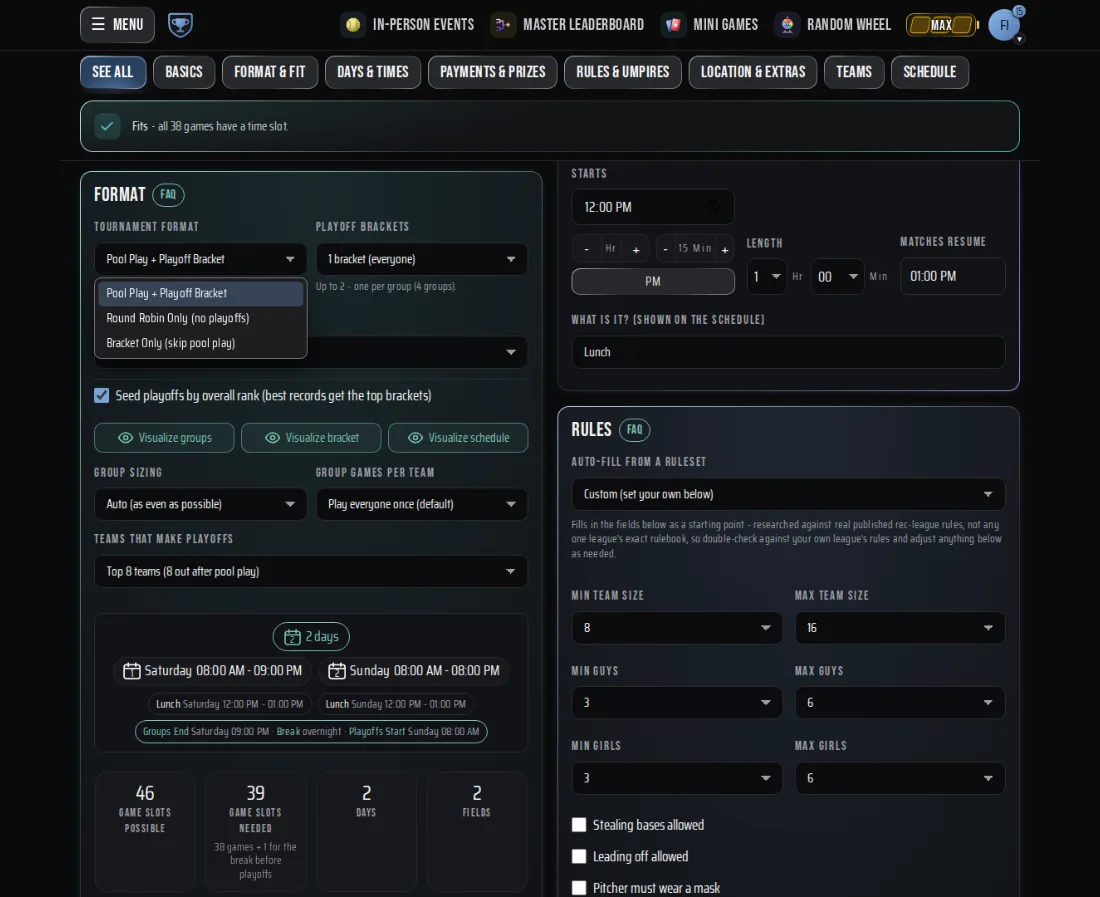This screenshot has width=1100, height=897.
Task: Increase the start hour with plus
Action: [636, 250]
